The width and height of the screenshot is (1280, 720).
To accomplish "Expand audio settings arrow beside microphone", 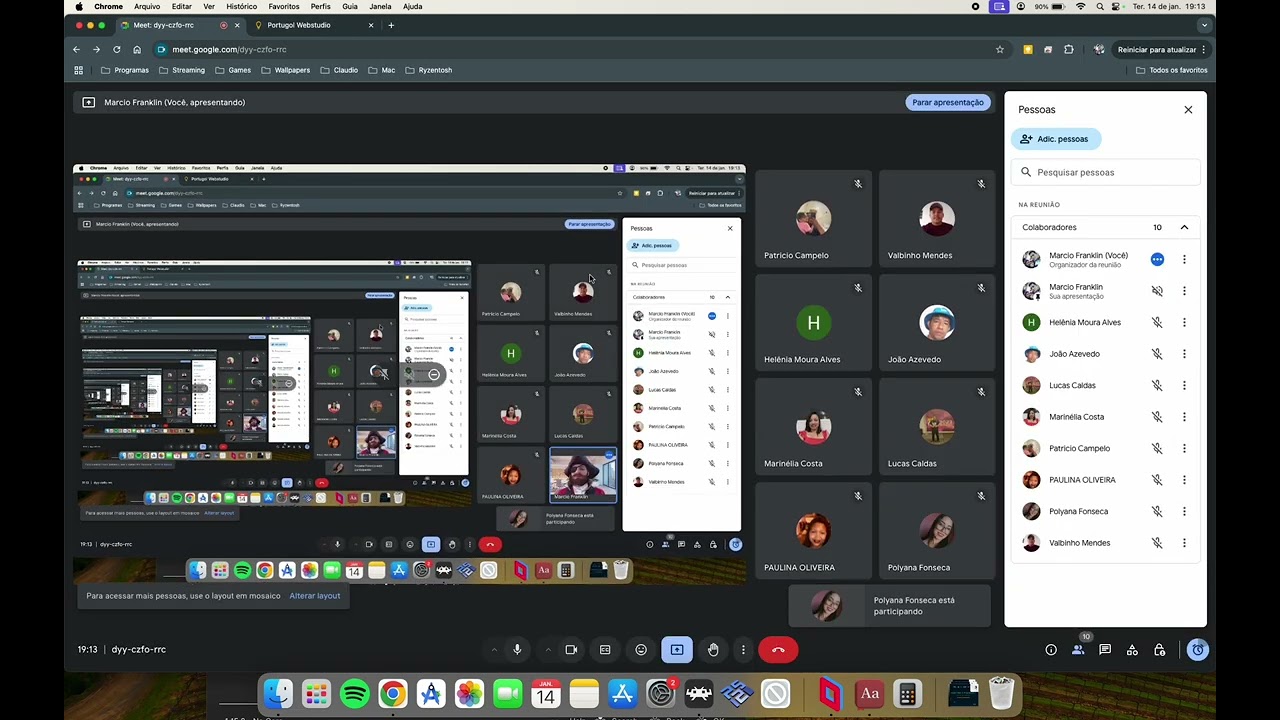I will (x=494, y=650).
